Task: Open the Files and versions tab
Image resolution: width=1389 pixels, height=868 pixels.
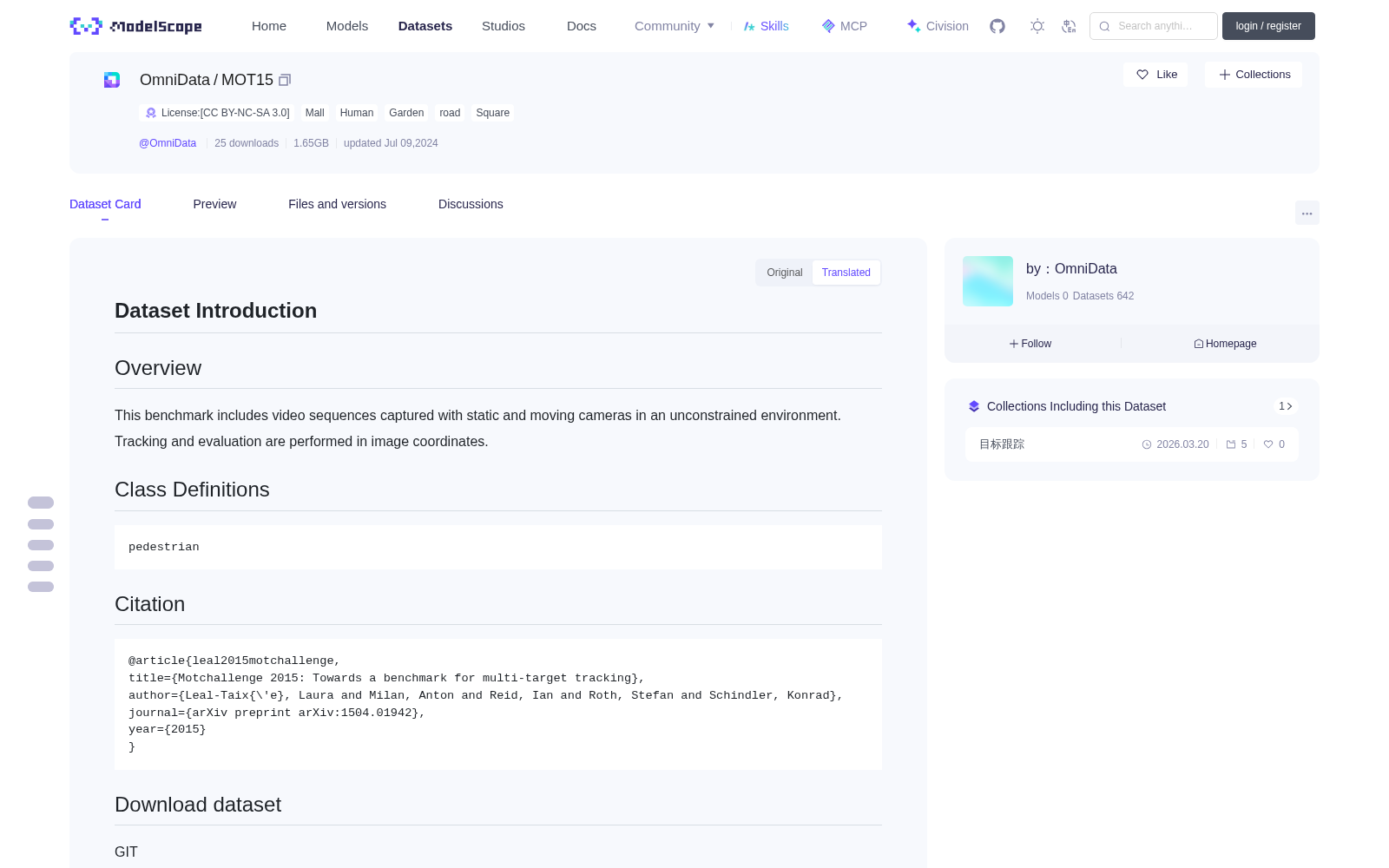Action: (x=337, y=204)
